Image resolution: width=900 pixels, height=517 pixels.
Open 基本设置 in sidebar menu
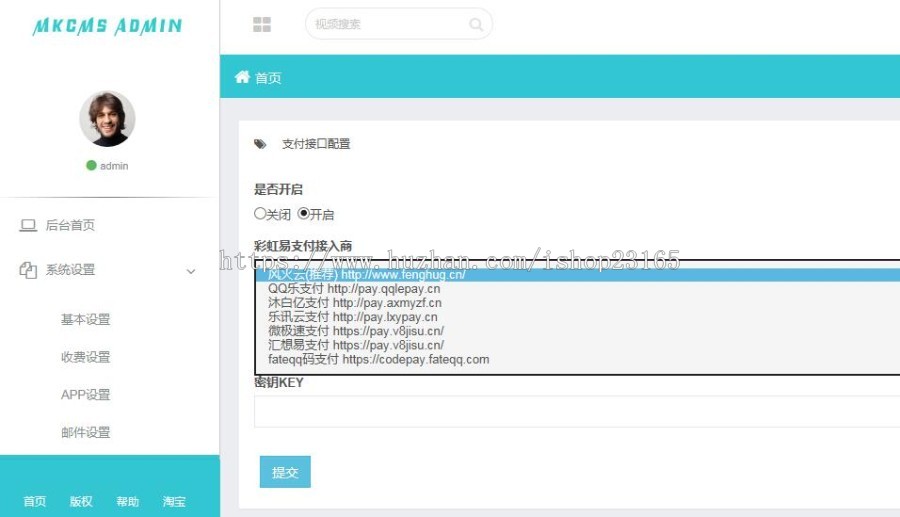coord(85,320)
